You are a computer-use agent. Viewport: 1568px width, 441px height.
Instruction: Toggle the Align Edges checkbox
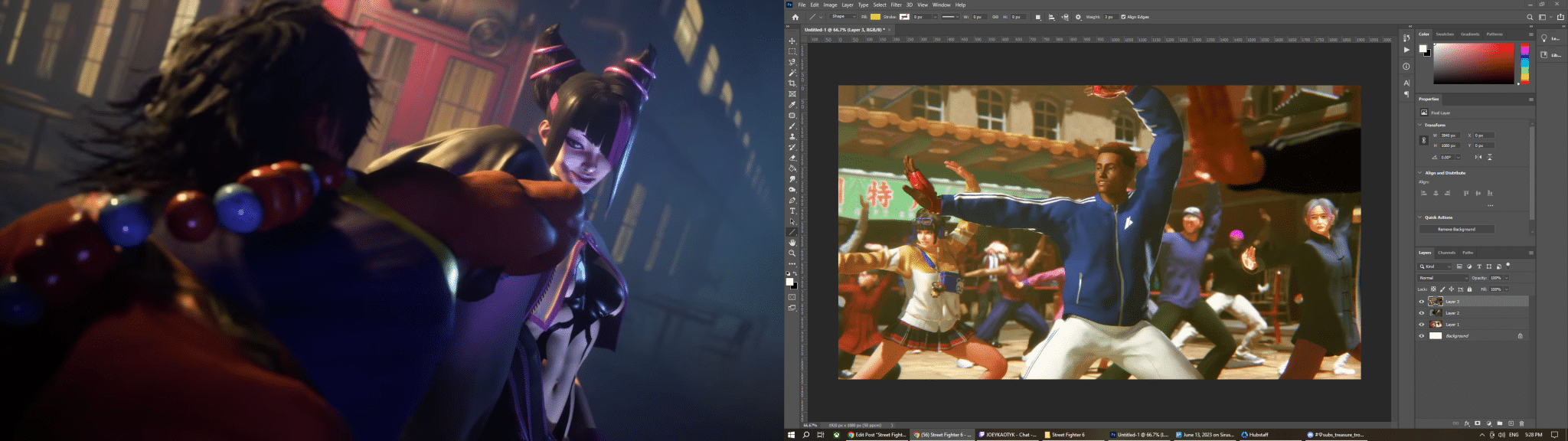(1123, 17)
